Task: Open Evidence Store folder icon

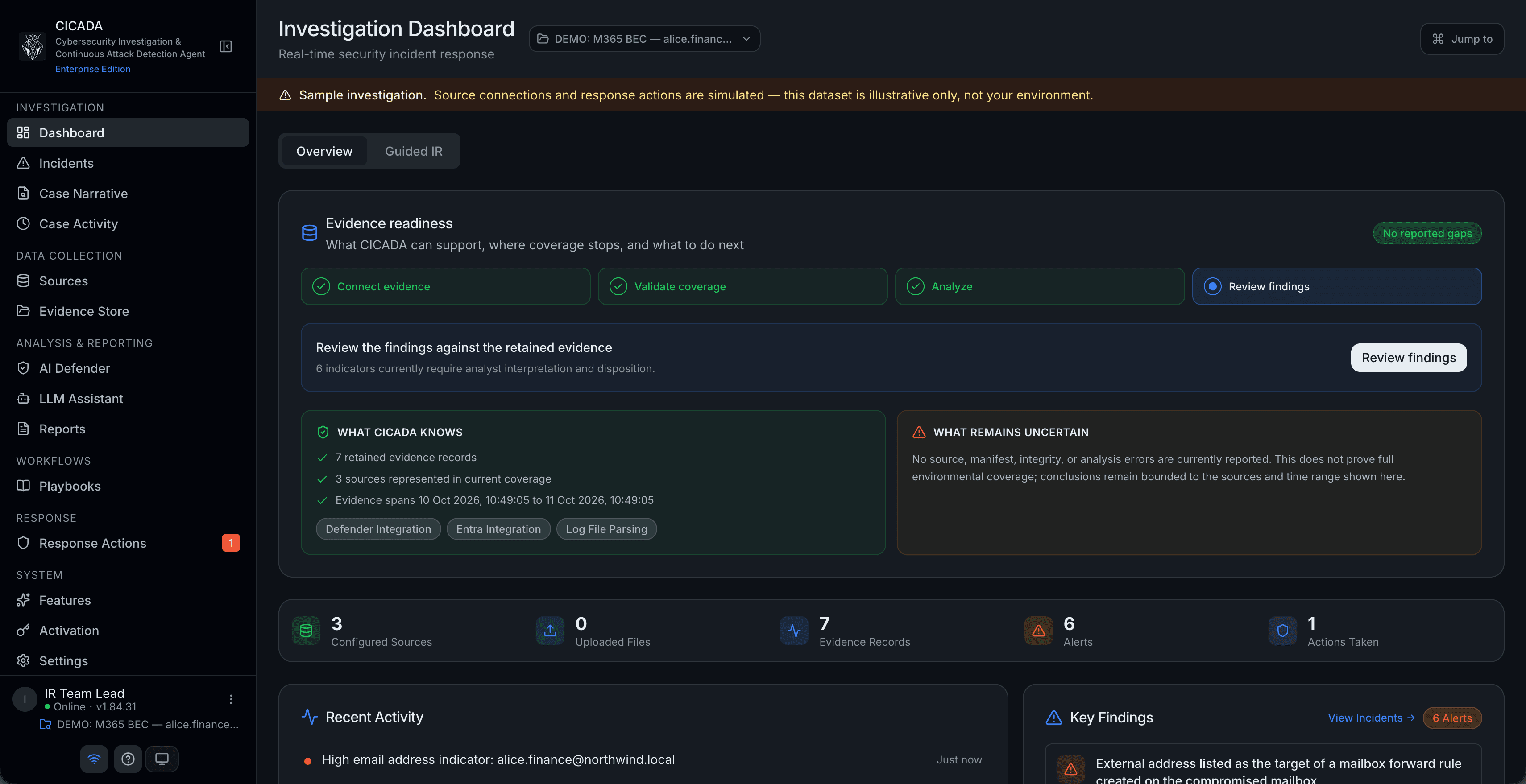Action: [x=23, y=311]
